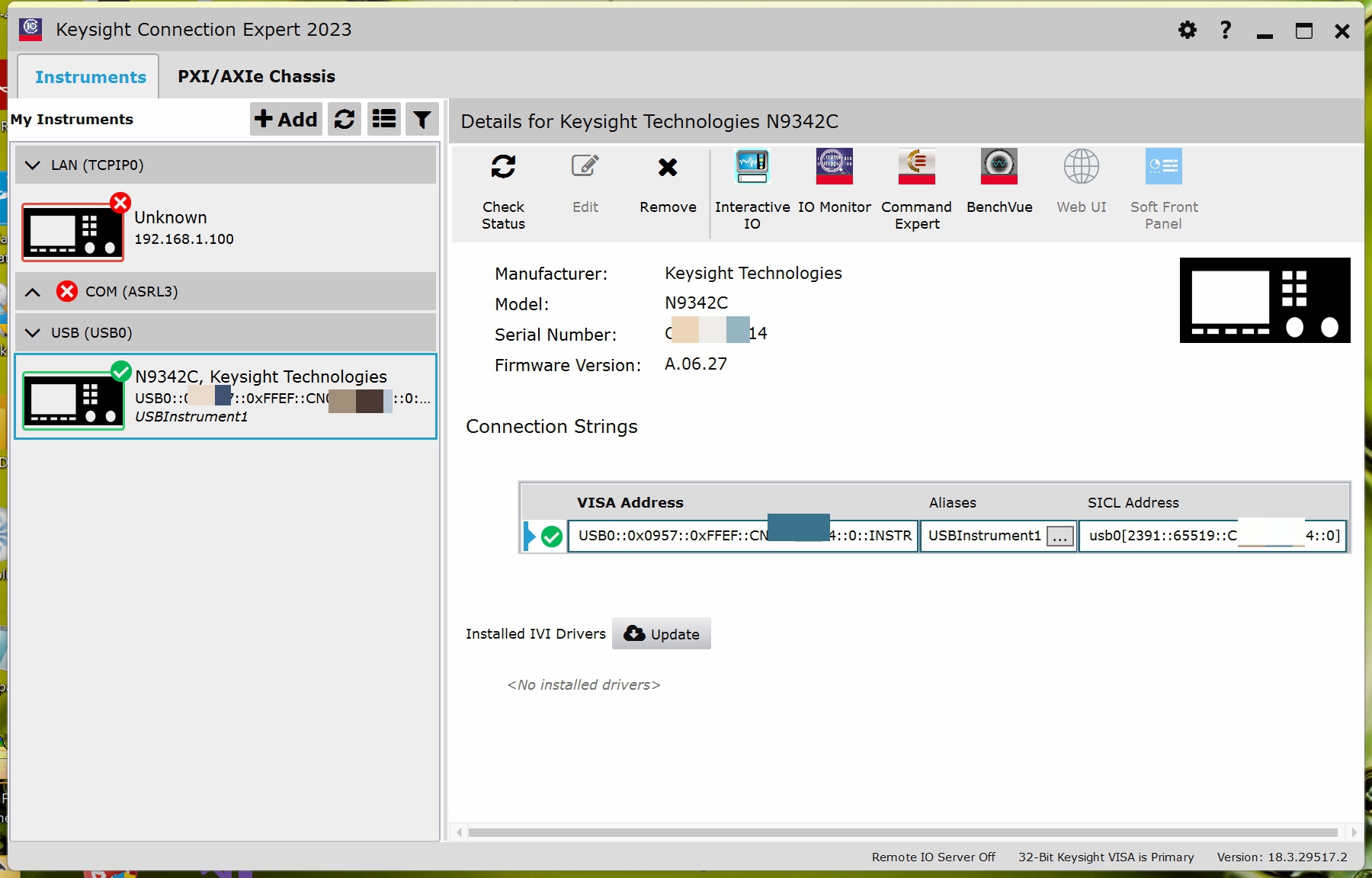Switch to the PXI/AXIe Chassis tab
Screen dimensions: 1372x878
257,77
